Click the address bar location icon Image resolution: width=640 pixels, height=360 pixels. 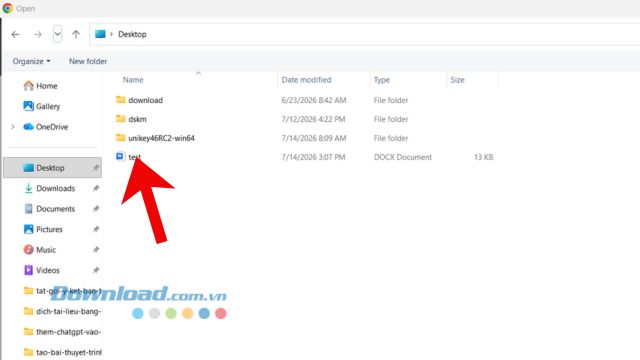(x=100, y=34)
